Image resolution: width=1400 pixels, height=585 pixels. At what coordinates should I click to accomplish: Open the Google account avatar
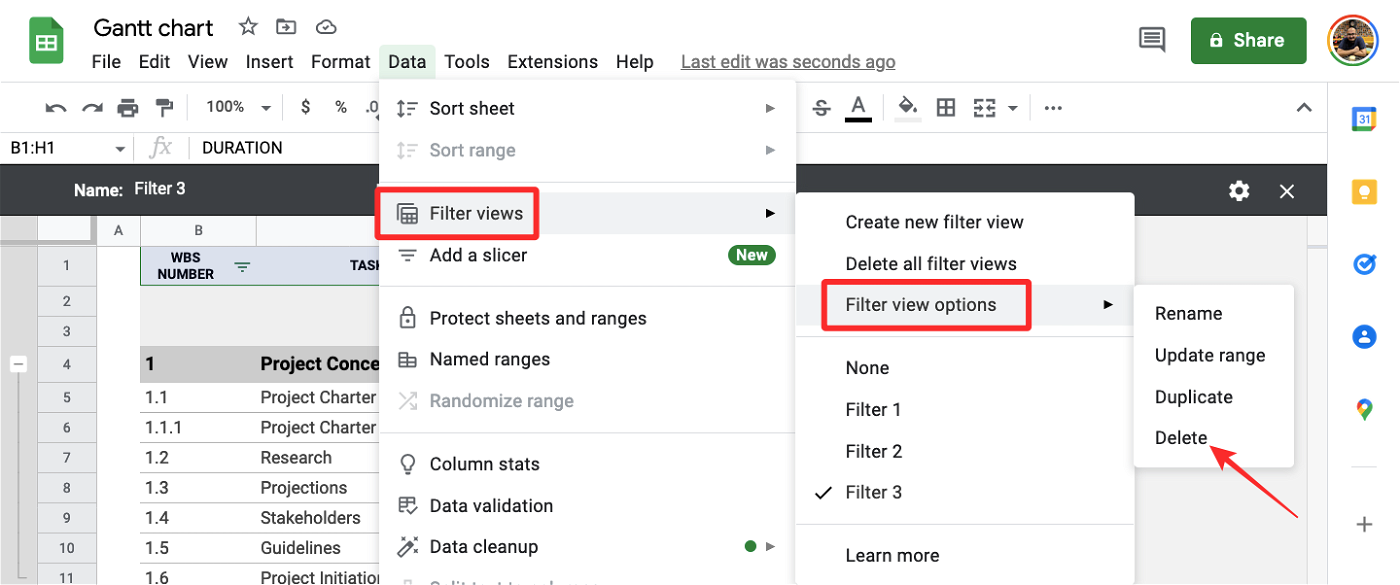point(1352,41)
